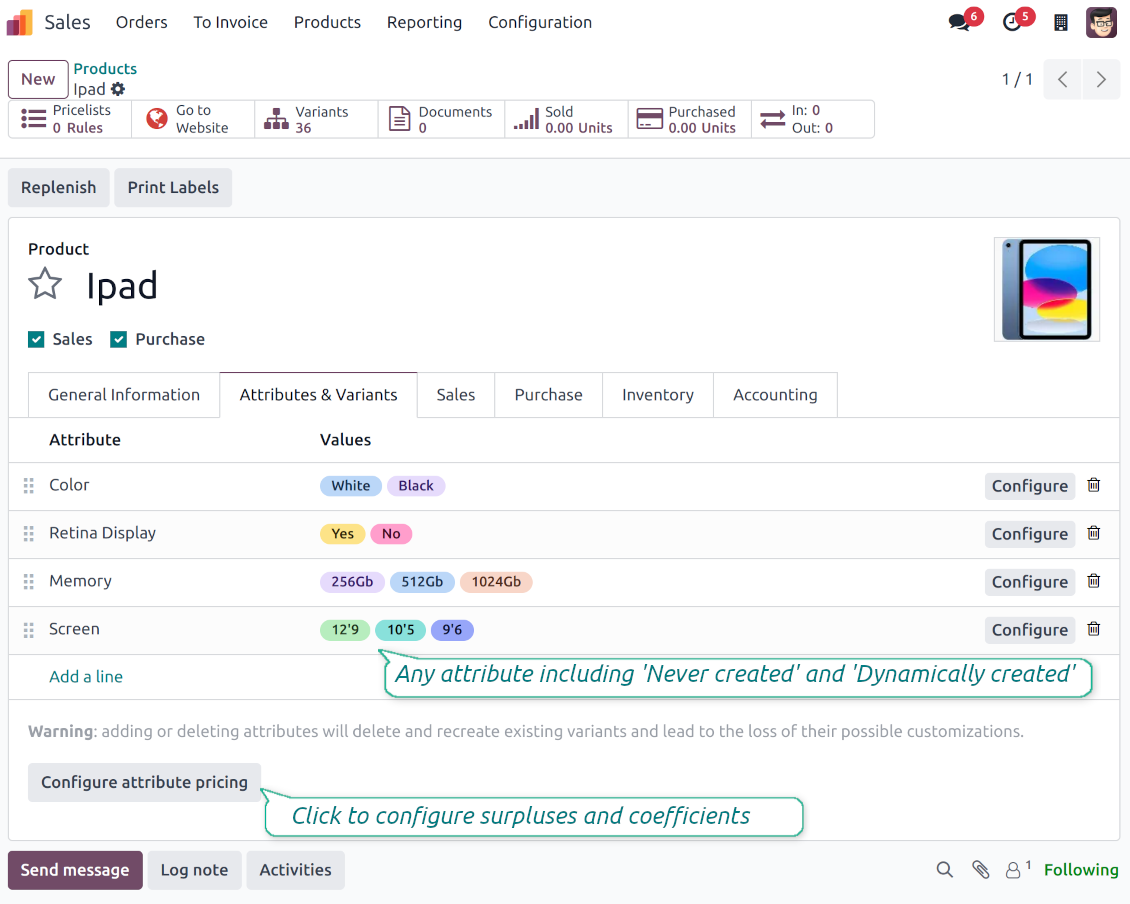Open Purchased 0.00 Units stat button

point(690,119)
